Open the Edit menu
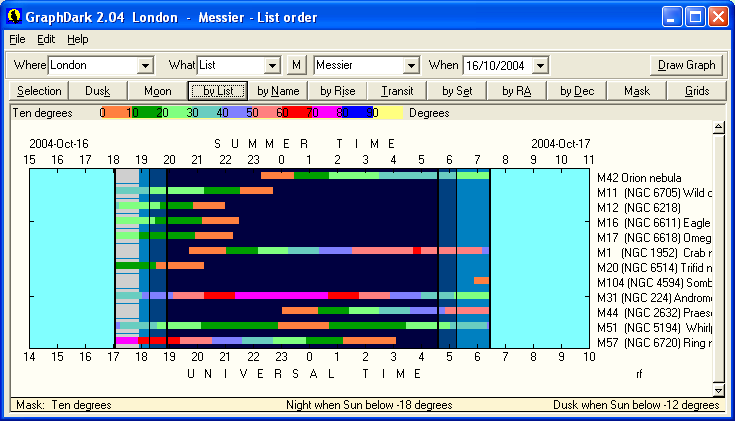Viewport: 735px width, 421px height. click(46, 39)
